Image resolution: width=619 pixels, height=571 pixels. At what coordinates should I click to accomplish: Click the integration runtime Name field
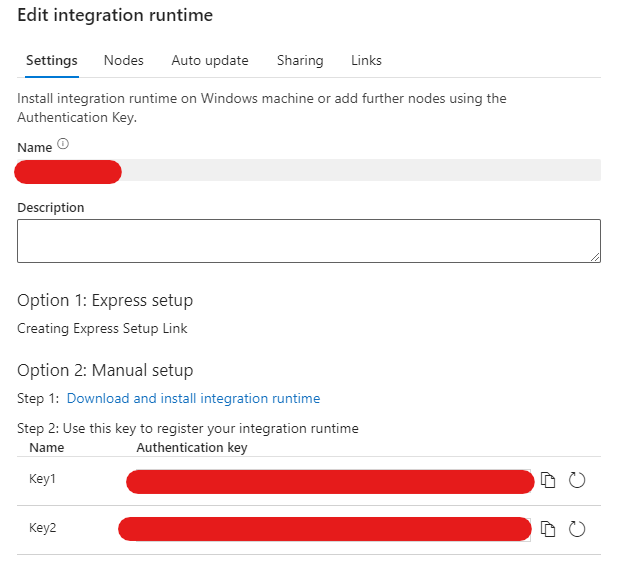[x=308, y=171]
